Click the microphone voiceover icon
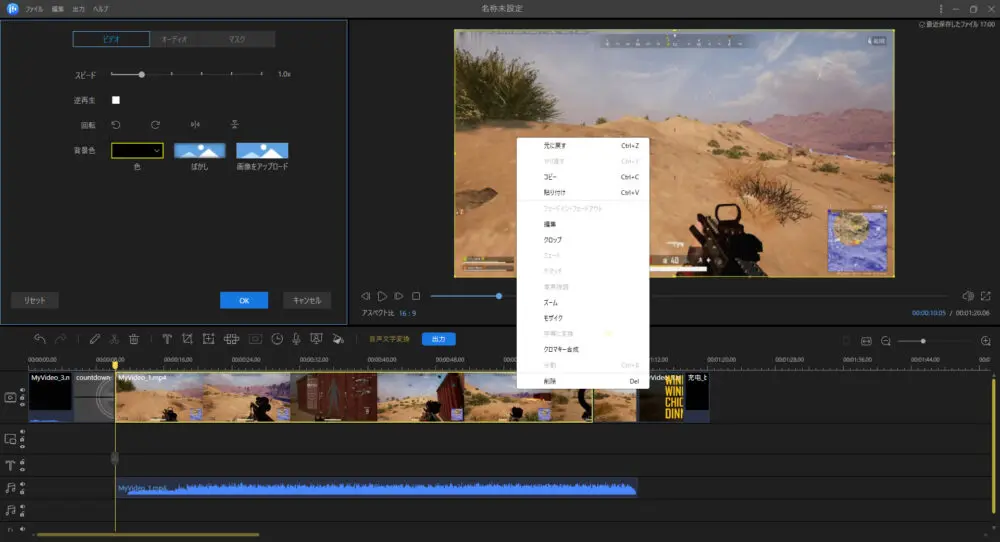Screen dimensions: 1000x542 (297, 339)
